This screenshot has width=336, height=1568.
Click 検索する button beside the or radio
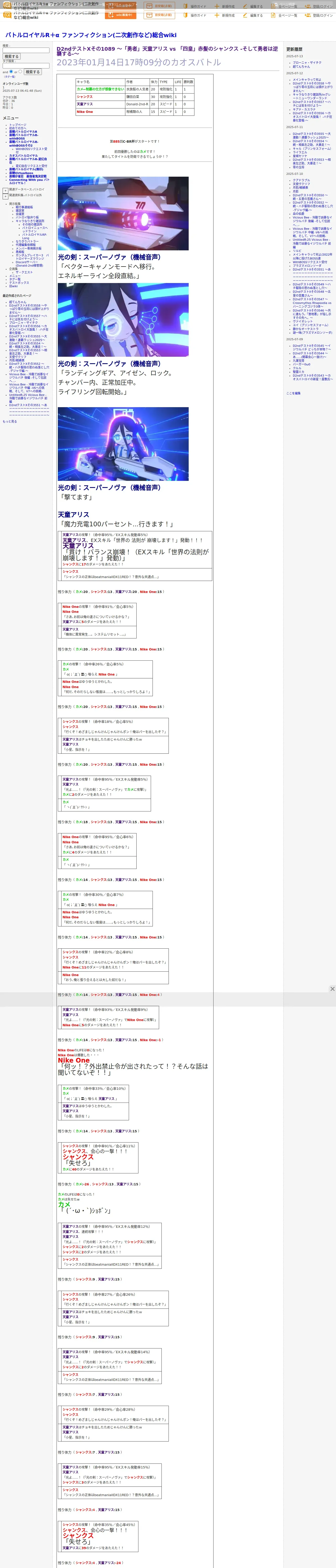(32, 72)
